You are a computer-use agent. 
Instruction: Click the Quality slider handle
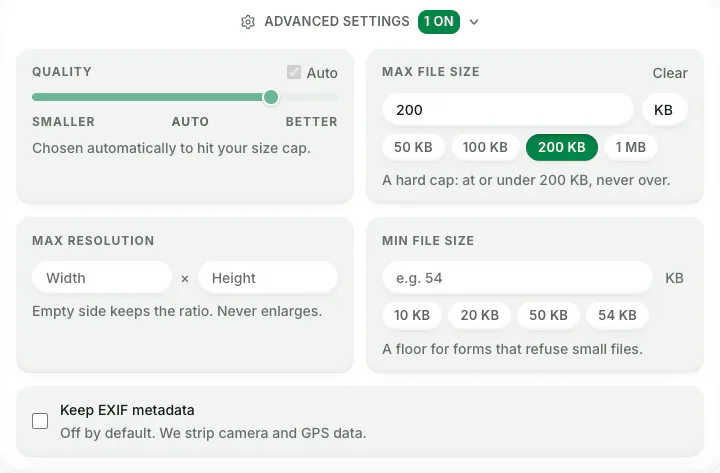(x=271, y=97)
